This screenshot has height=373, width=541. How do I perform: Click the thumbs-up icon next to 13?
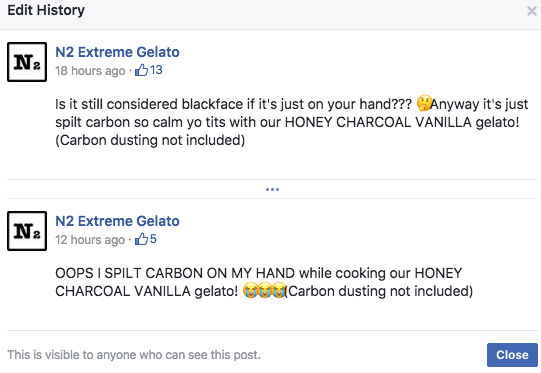141,70
